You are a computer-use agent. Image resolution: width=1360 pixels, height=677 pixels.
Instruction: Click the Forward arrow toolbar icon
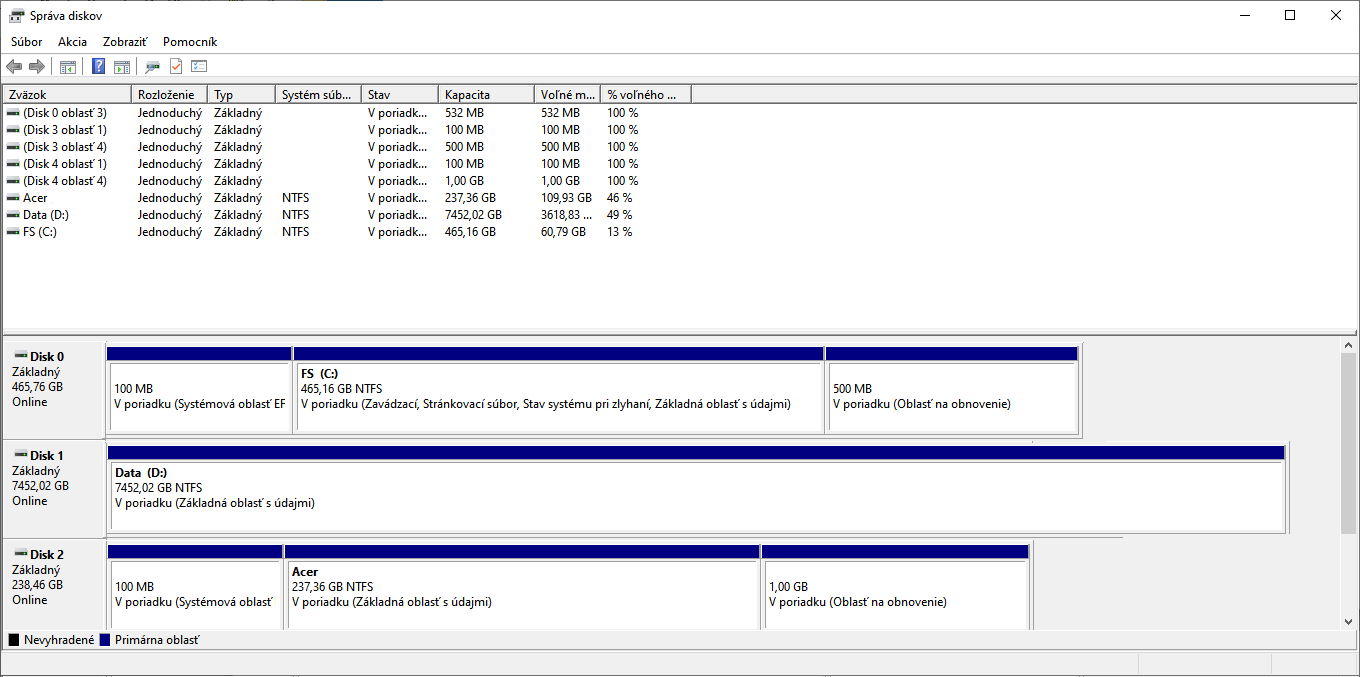[x=37, y=67]
